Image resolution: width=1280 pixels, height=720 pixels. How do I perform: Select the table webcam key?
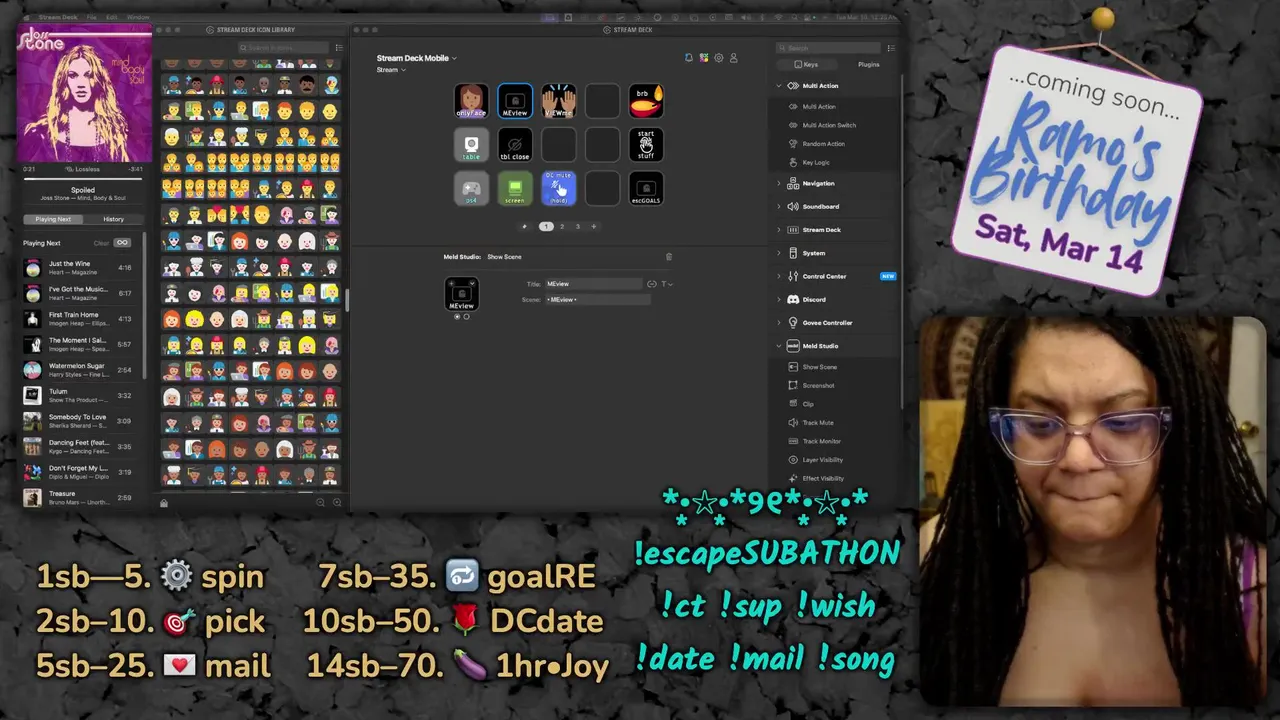tap(471, 145)
